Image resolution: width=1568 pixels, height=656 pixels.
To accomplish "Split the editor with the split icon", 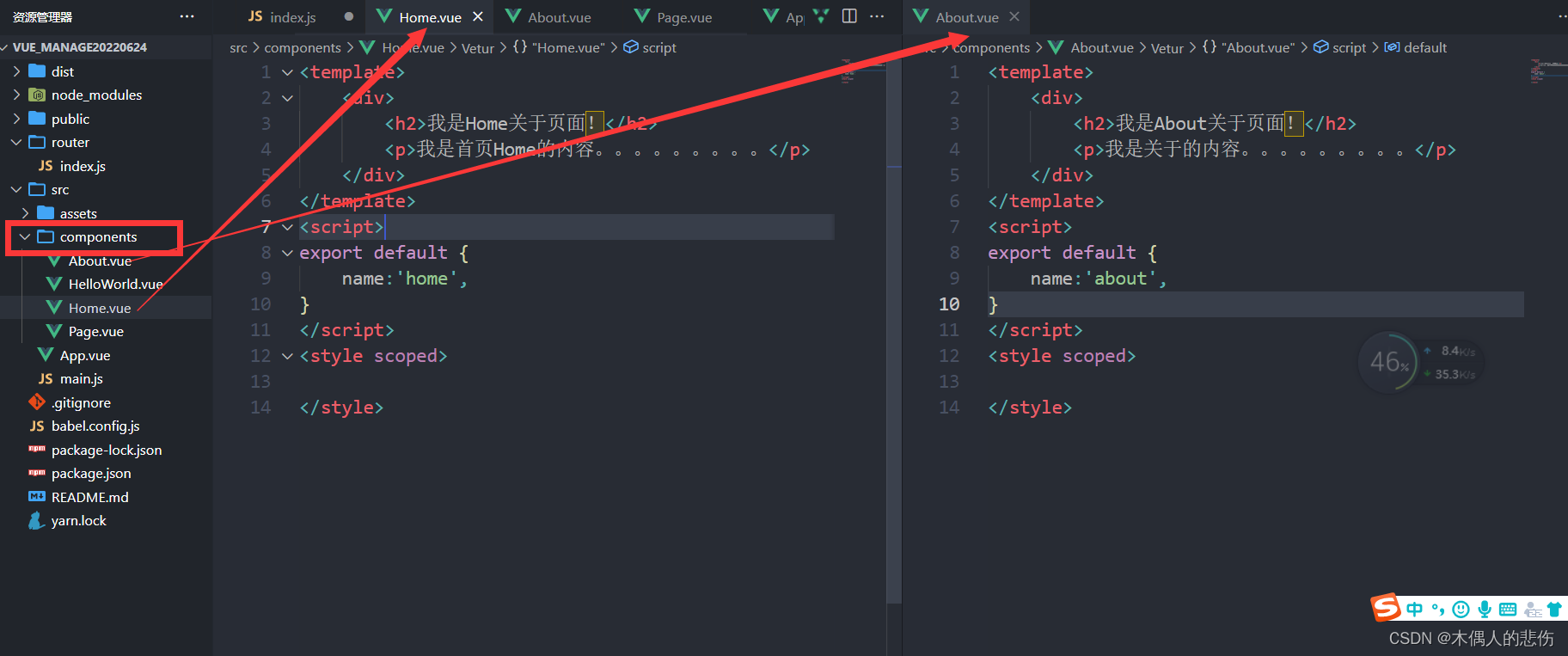I will pos(849,16).
